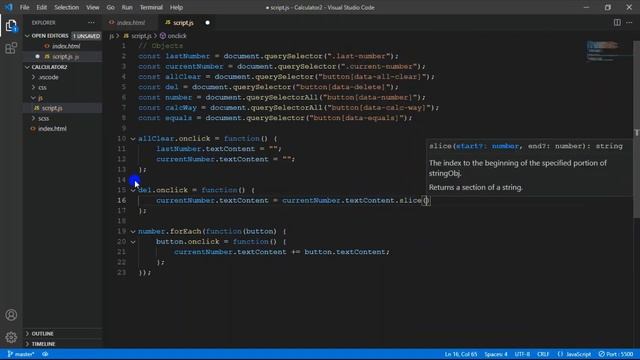640x360 pixels.
Task: Fold the allClear.onclick function at line 10
Action: (x=133, y=139)
